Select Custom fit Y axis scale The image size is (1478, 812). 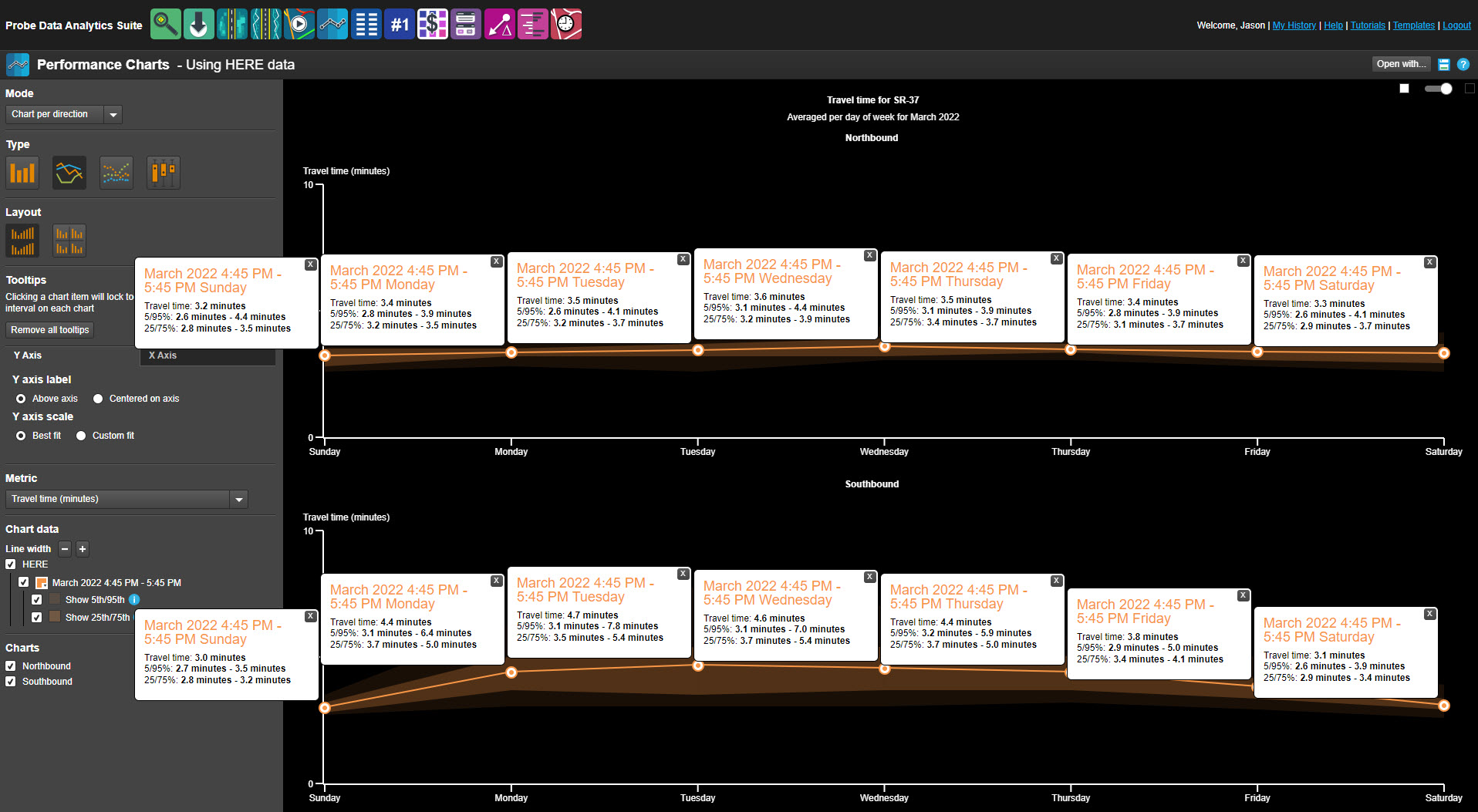click(81, 436)
